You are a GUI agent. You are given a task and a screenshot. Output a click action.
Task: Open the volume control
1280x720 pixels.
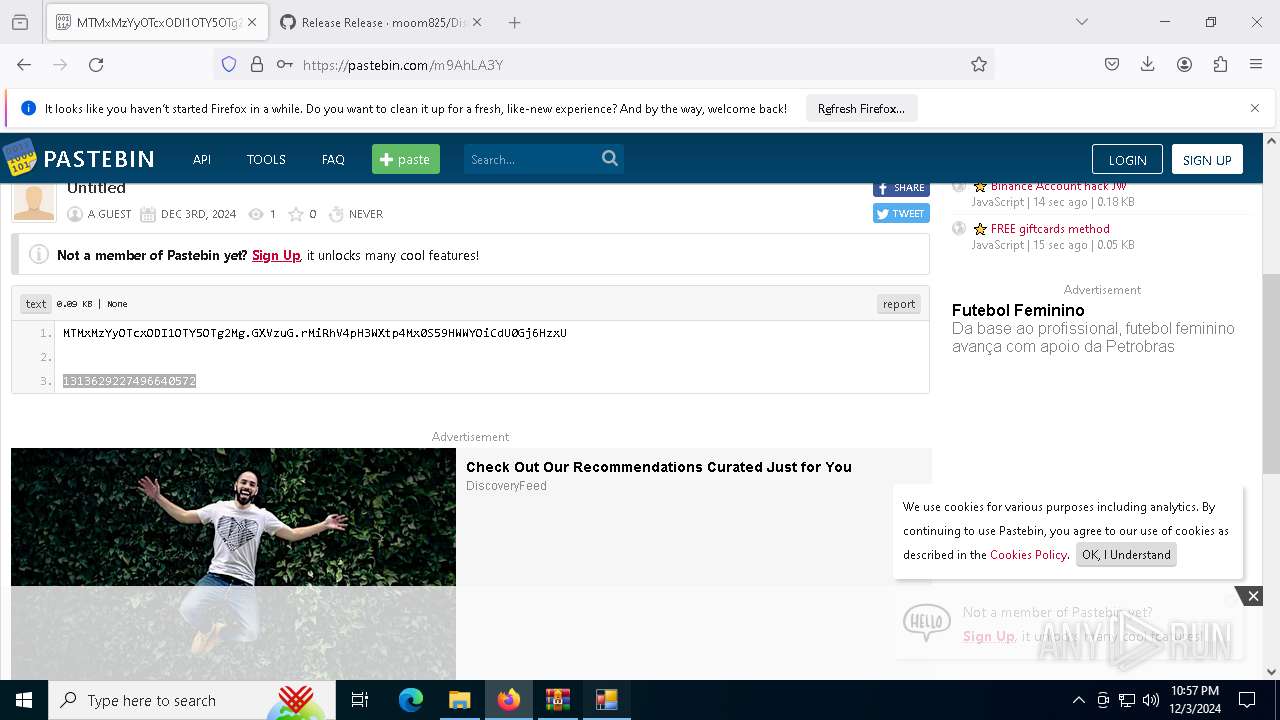1151,700
